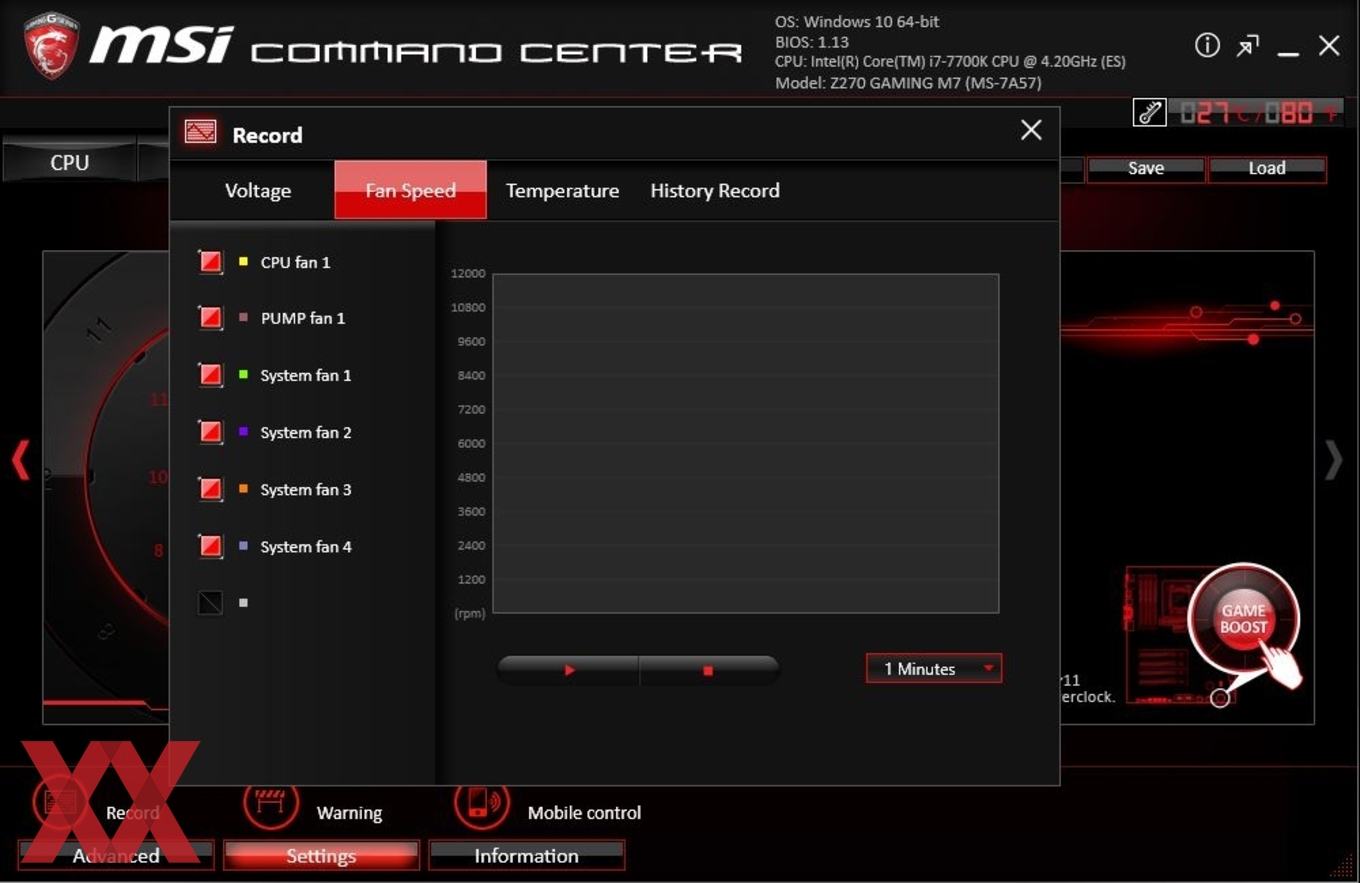Click the System fan 4 color swatch

(244, 545)
